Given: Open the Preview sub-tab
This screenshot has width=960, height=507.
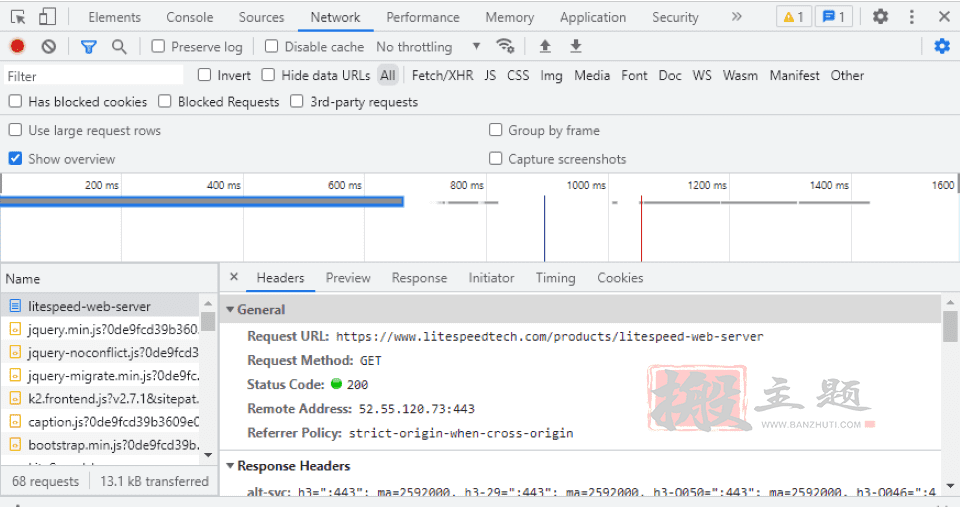Looking at the screenshot, I should [x=348, y=277].
